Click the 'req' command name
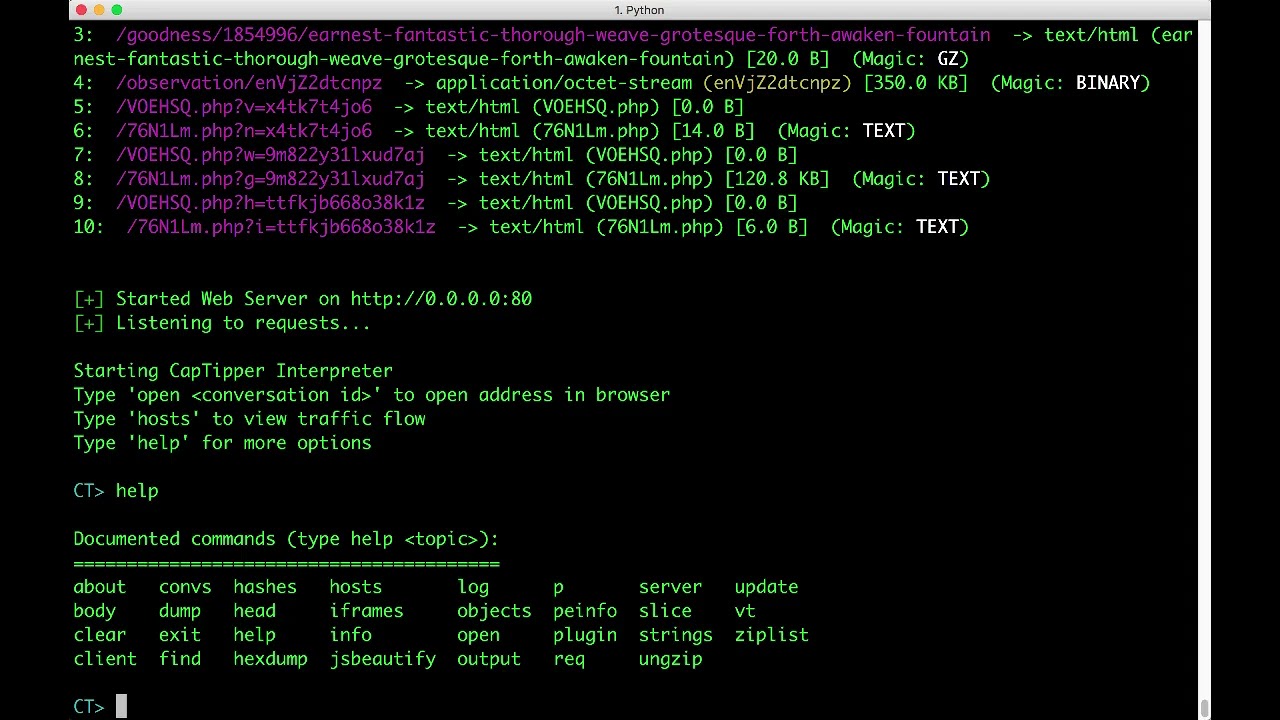 569,659
